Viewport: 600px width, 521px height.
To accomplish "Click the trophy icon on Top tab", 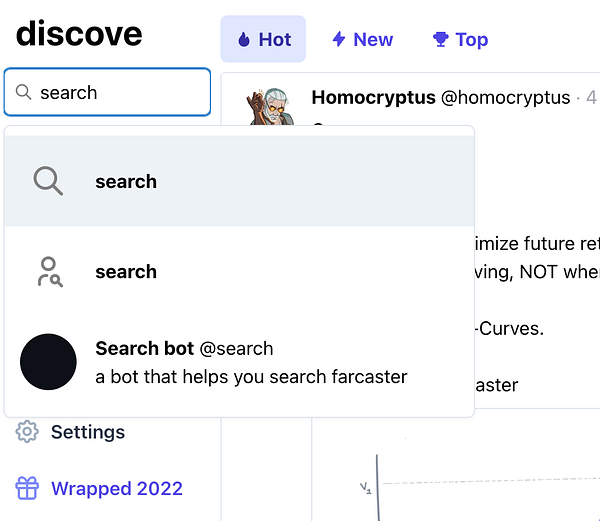I will [440, 40].
